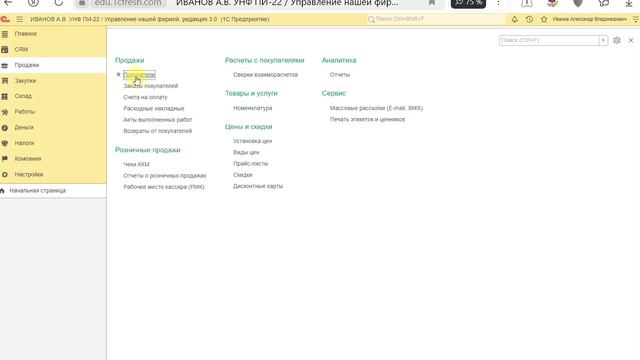Open Заказы покупателей
The height and width of the screenshot is (360, 640).
[151, 86]
